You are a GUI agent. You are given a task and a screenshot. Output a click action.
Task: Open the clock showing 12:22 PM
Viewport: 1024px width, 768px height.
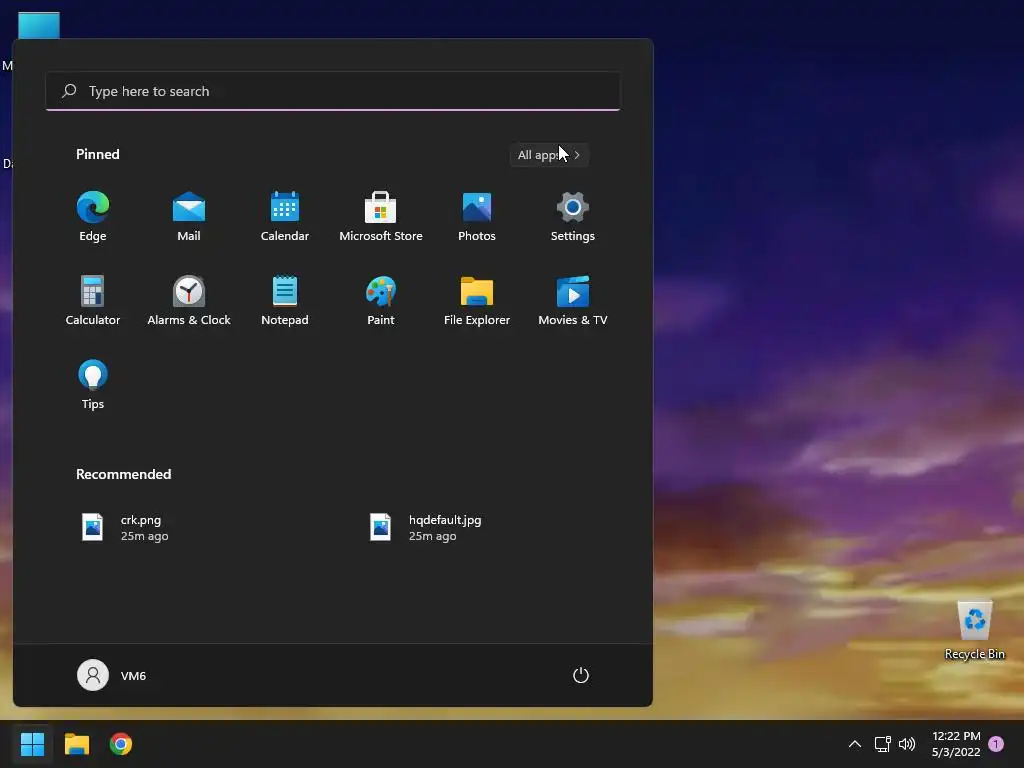956,744
